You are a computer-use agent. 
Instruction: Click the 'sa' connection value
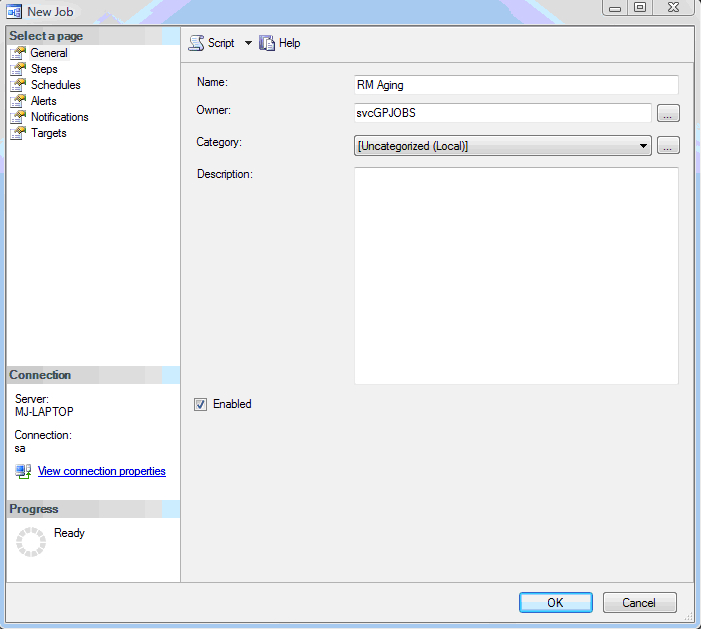click(x=20, y=449)
